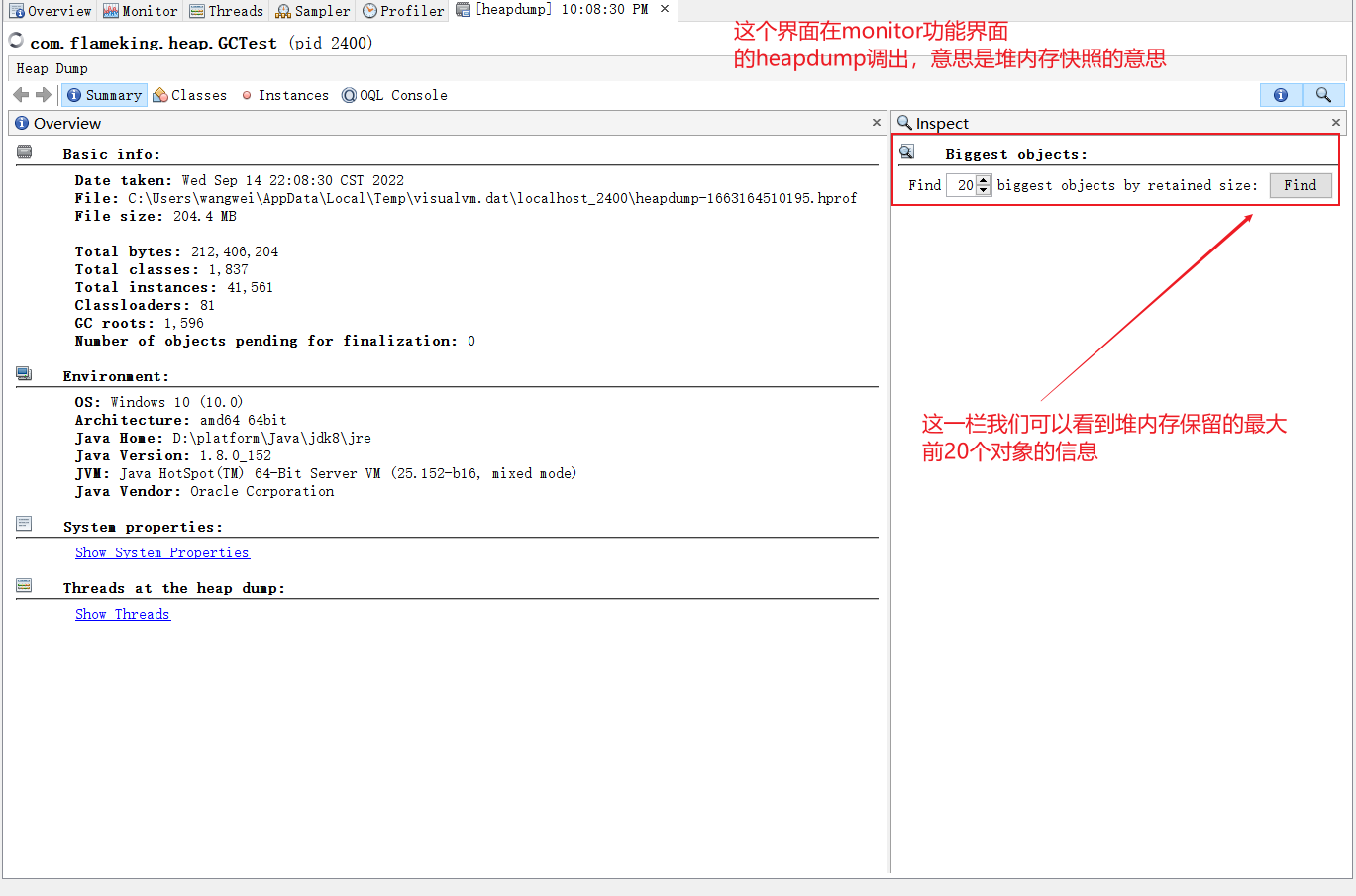Viewport: 1356px width, 896px height.
Task: Select the Summary view
Action: click(x=103, y=95)
